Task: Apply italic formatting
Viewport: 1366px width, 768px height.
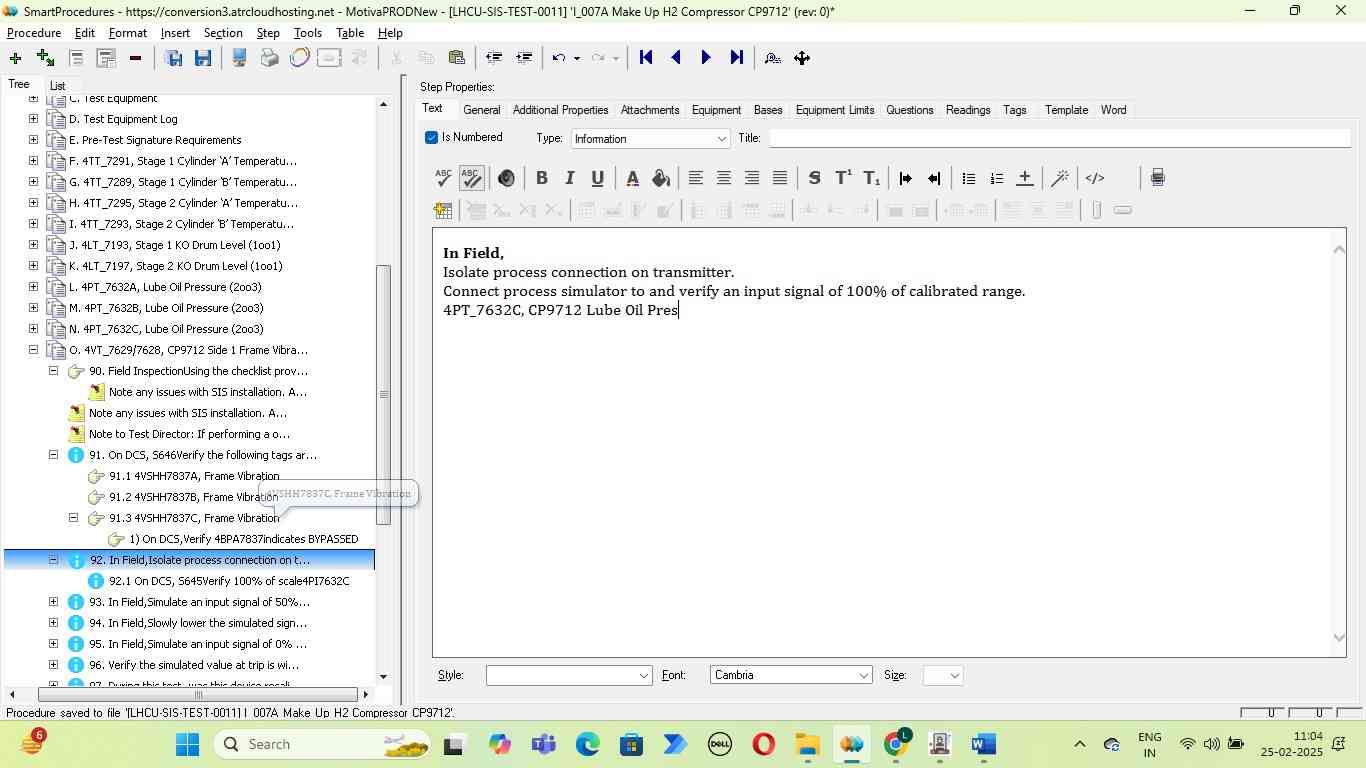Action: pyautogui.click(x=570, y=178)
